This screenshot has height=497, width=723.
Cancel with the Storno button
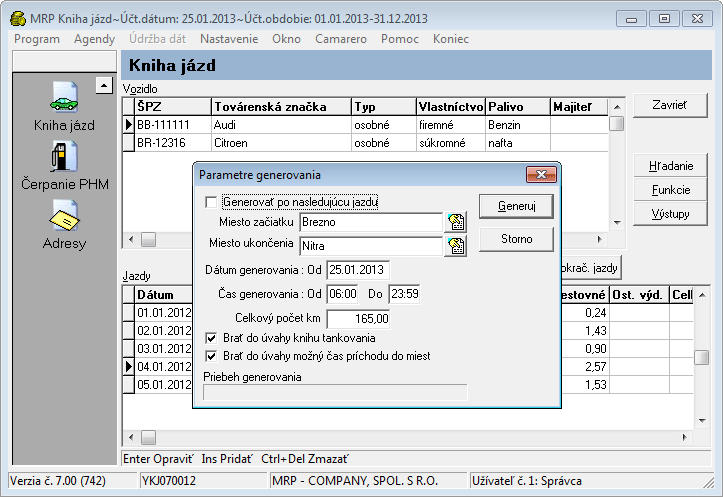[516, 239]
